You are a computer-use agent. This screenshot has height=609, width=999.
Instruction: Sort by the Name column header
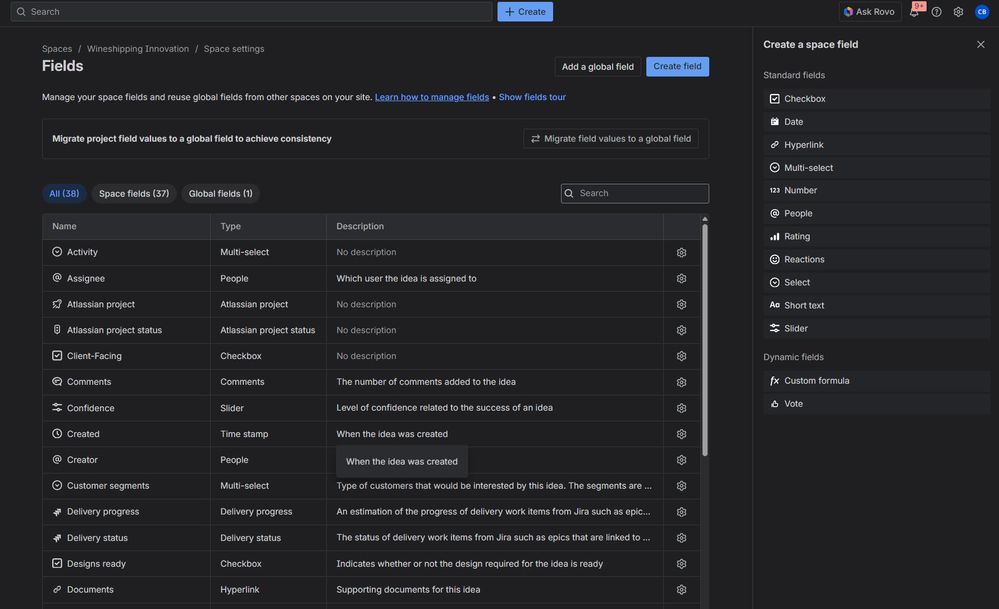[x=65, y=227]
